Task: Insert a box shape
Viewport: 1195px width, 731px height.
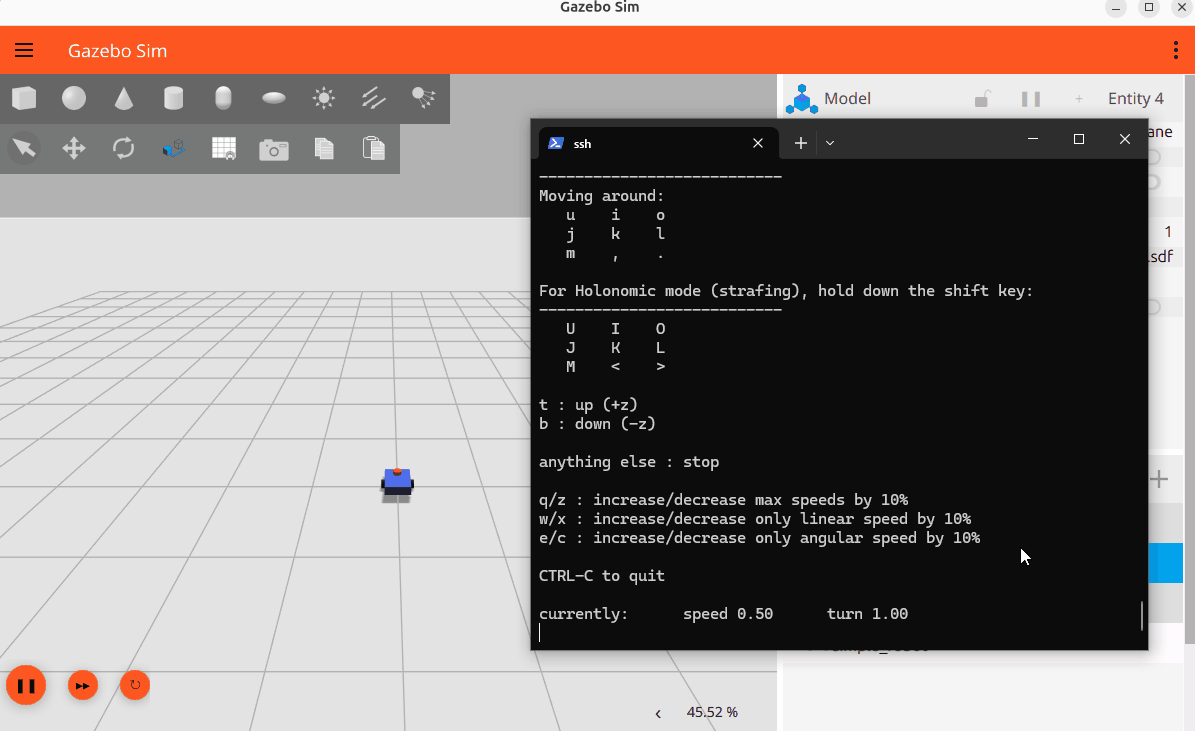Action: 24,98
